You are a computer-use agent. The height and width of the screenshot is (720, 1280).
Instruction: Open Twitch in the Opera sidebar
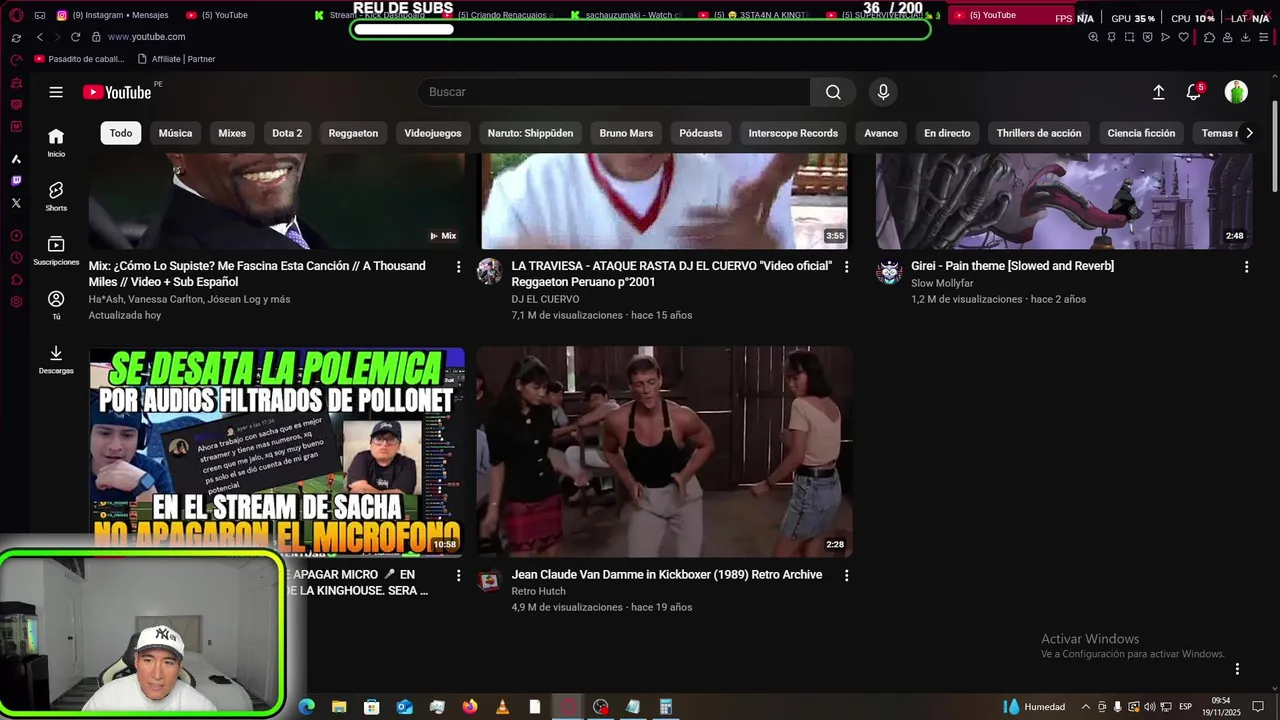tap(16, 181)
